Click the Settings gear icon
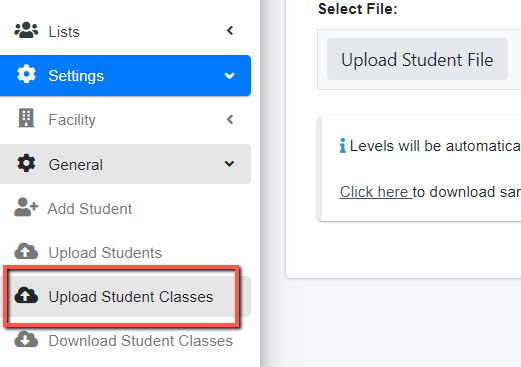Screen dimensions: 521x367 tap(26, 74)
